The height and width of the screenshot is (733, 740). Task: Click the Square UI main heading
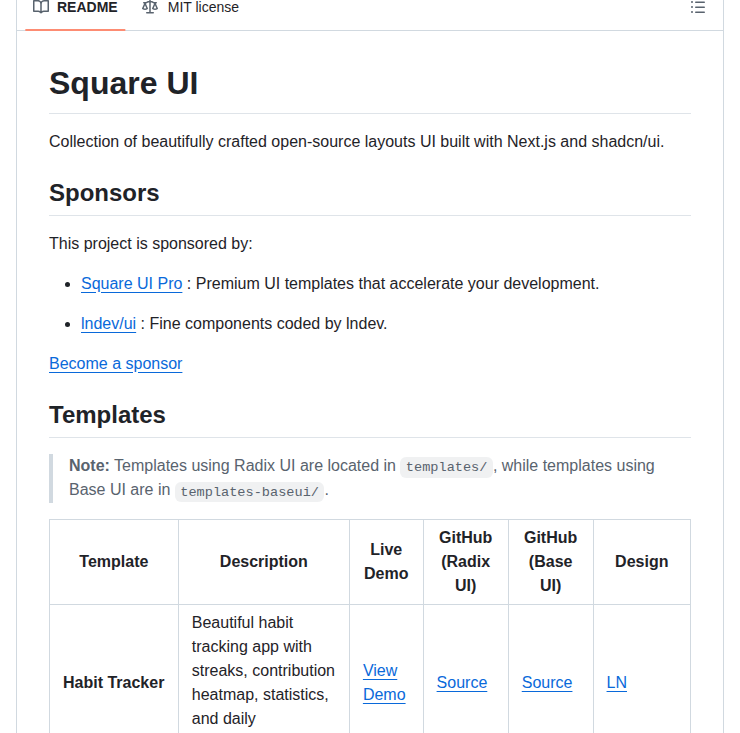pyautogui.click(x=124, y=83)
